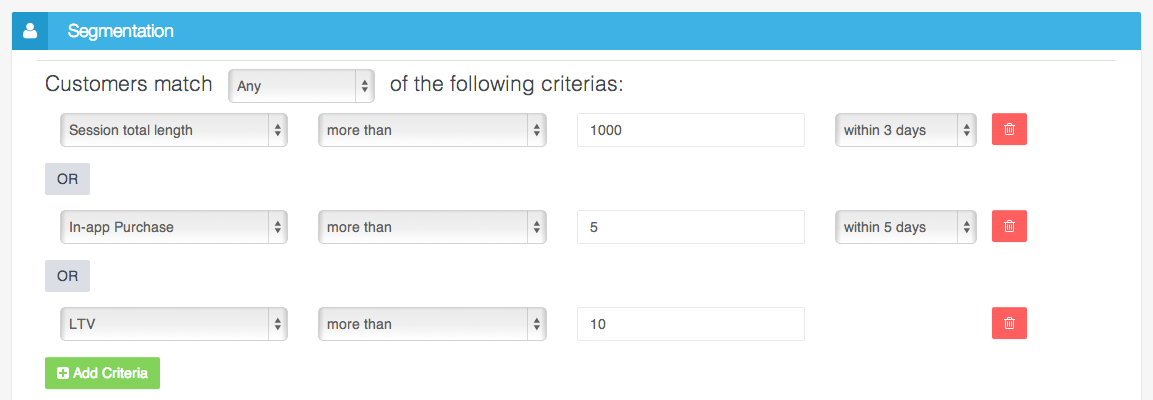The width and height of the screenshot is (1153, 400).
Task: Click the plus icon on Add Criteria
Action: [63, 373]
